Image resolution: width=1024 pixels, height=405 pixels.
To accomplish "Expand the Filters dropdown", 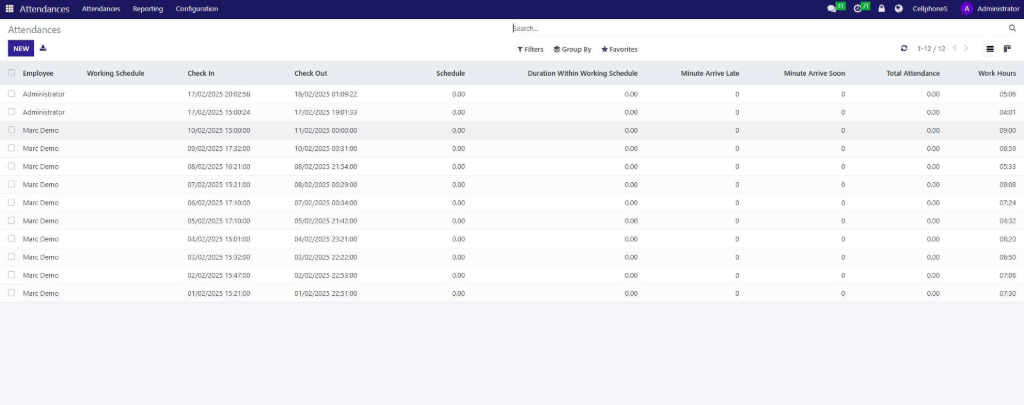I will [x=530, y=49].
